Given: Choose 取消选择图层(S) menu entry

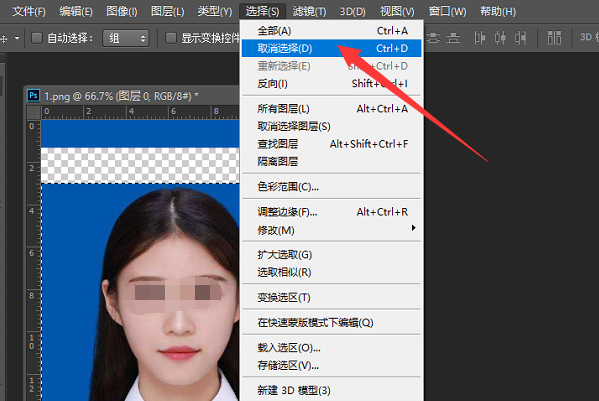Looking at the screenshot, I should point(332,126).
